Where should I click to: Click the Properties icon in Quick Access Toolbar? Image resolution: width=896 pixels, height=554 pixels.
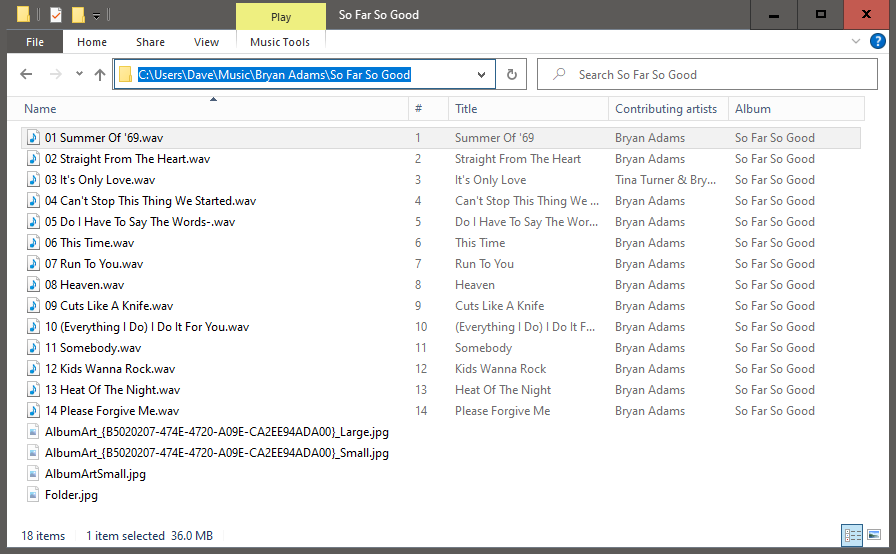55,15
